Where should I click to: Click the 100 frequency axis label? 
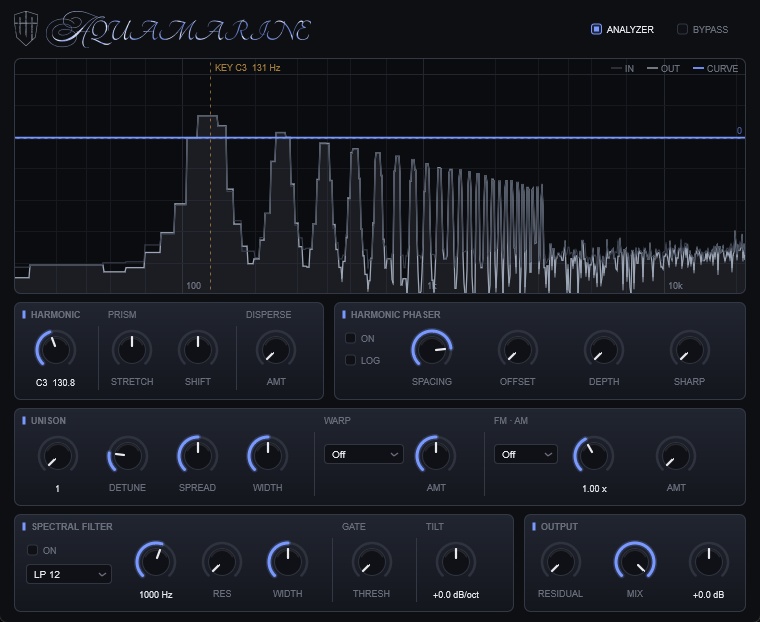[193, 286]
